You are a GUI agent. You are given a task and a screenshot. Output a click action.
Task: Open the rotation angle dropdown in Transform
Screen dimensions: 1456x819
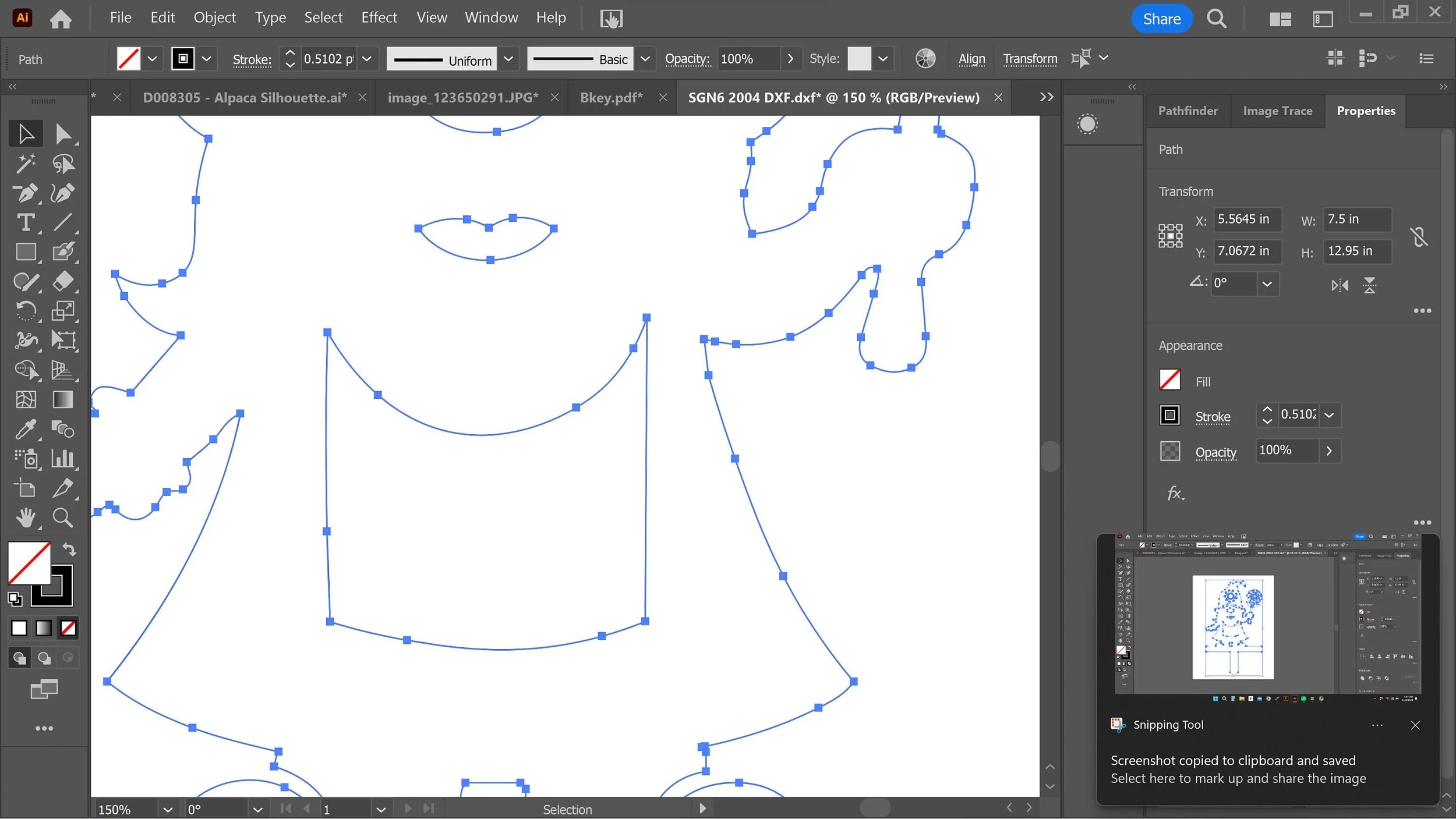(1267, 284)
